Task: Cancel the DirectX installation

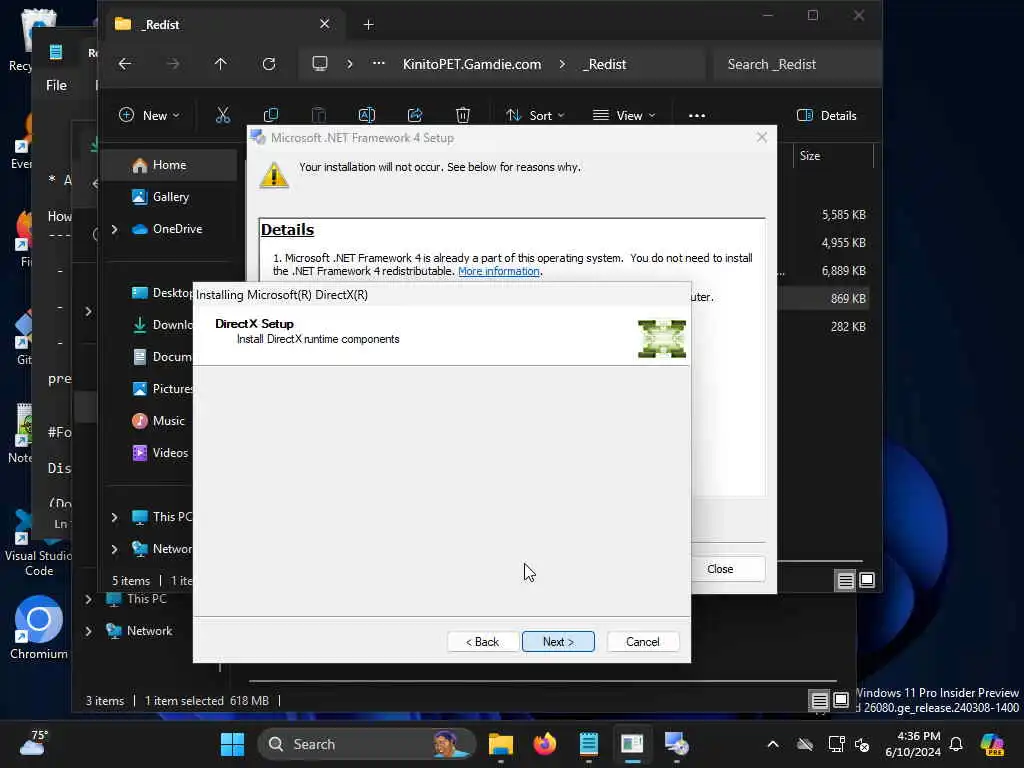Action: (643, 641)
